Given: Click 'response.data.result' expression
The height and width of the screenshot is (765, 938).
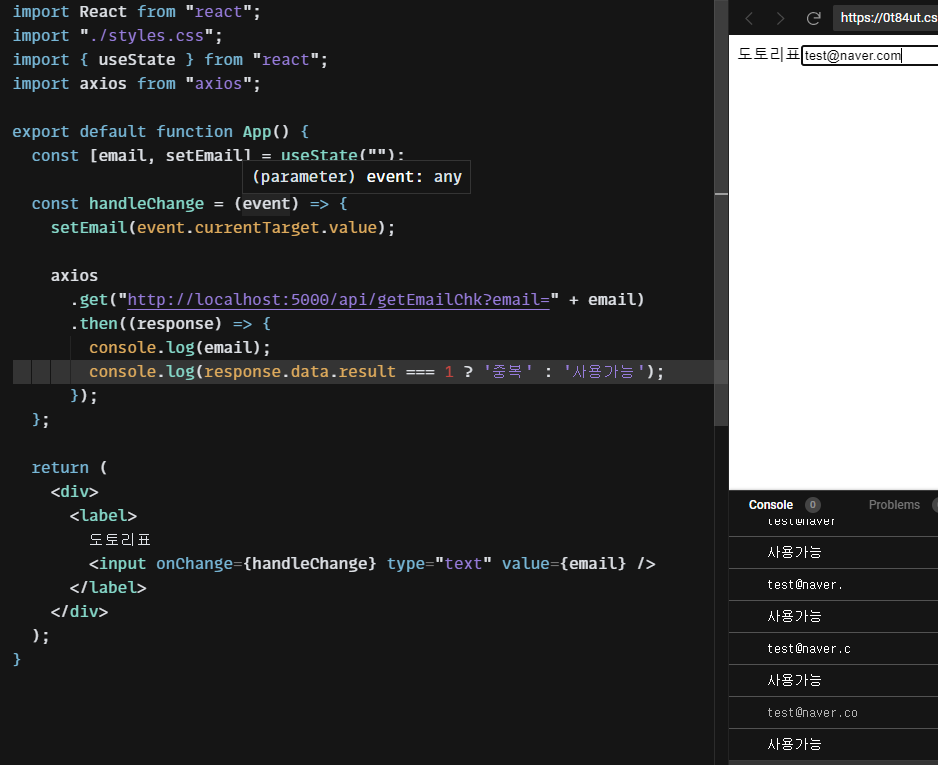Looking at the screenshot, I should pos(300,371).
